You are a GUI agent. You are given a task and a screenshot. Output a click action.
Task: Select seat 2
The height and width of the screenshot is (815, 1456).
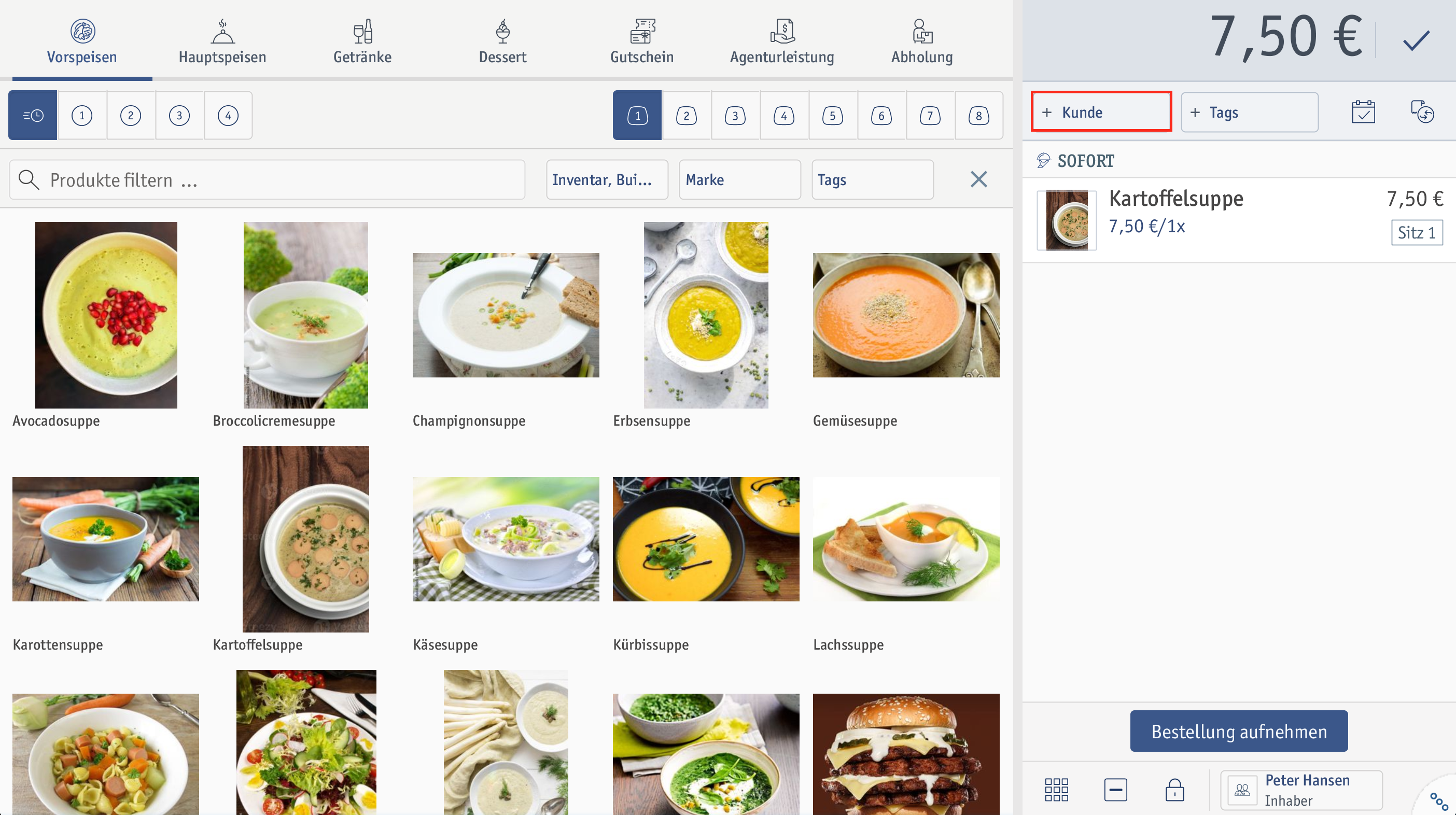pyautogui.click(x=686, y=115)
